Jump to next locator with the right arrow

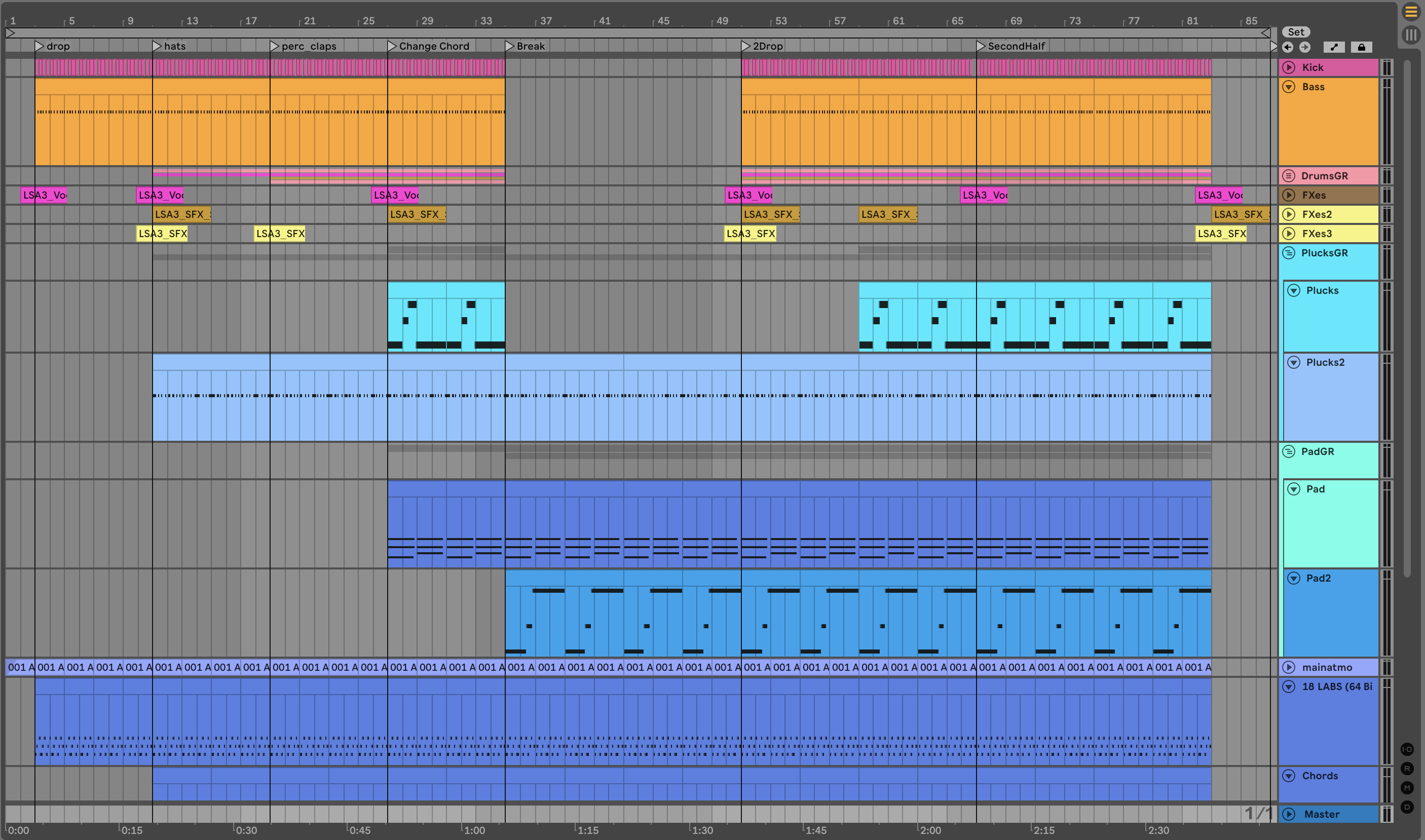1304,47
